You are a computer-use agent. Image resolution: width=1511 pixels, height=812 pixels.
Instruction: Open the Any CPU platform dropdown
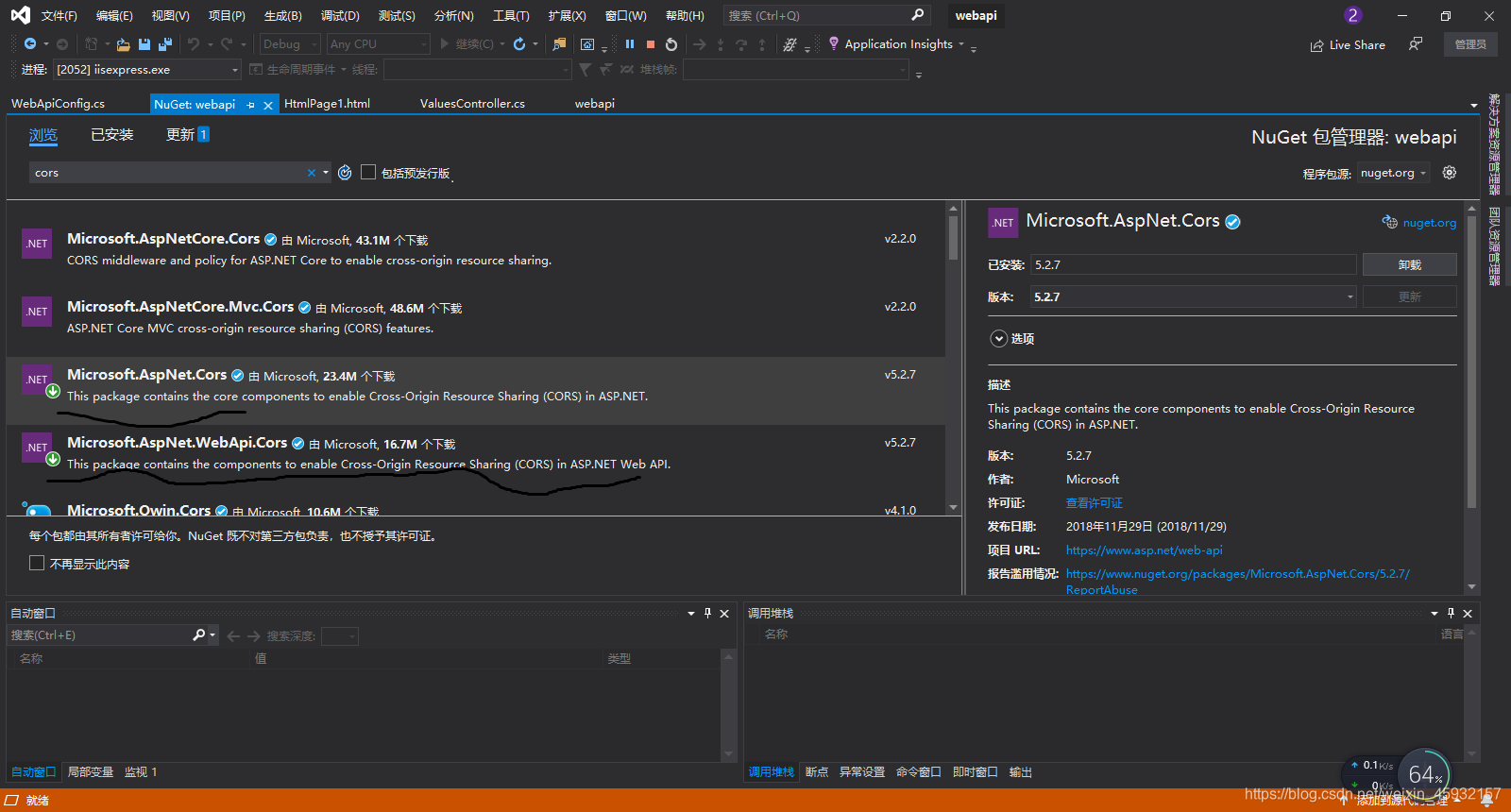(378, 44)
